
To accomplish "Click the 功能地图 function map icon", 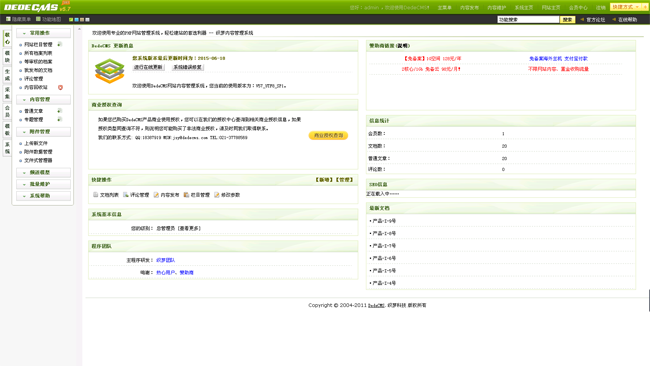I will 38,19.
